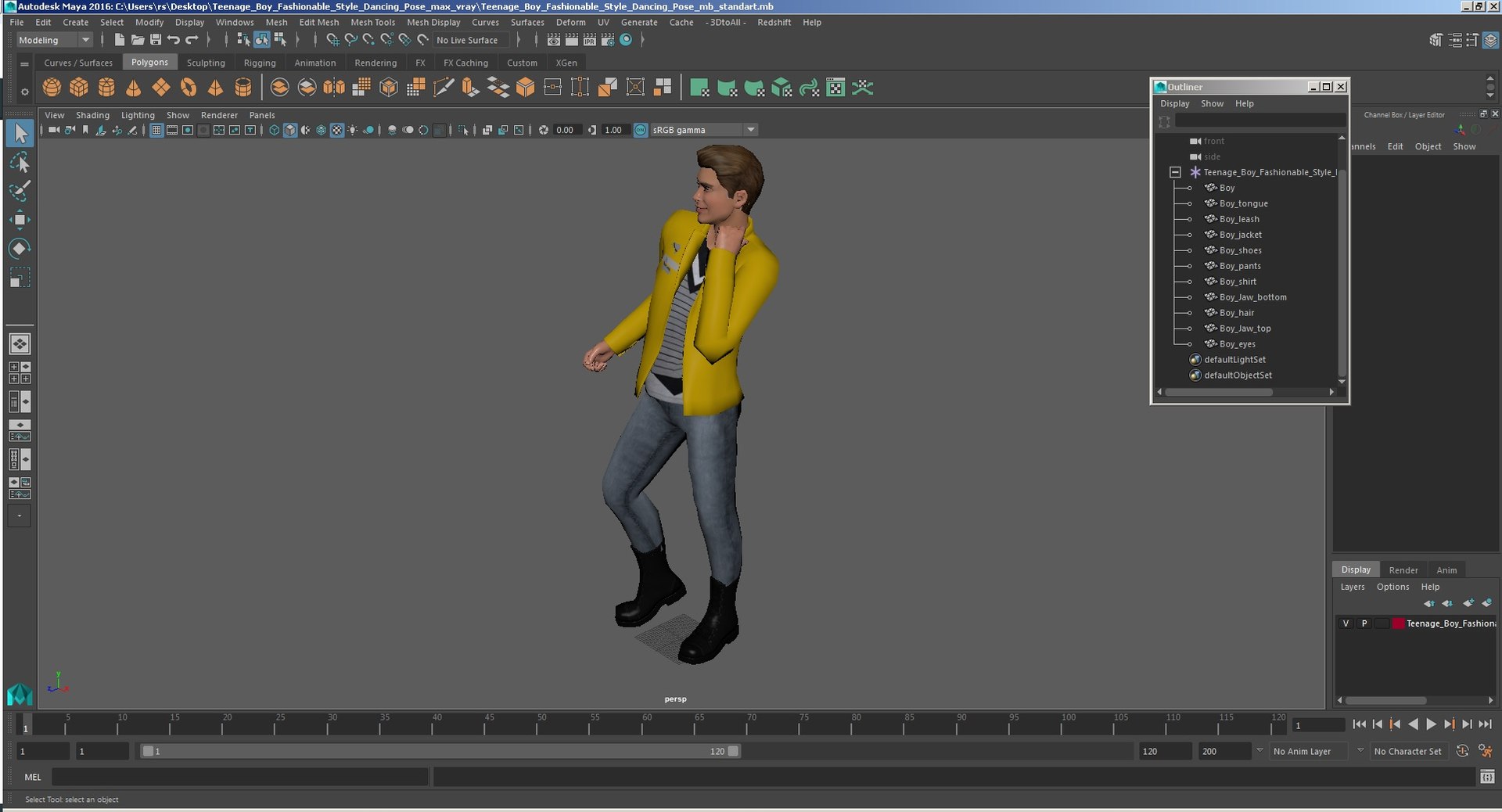This screenshot has height=812, width=1502.
Task: Toggle use all lights in viewport
Action: click(353, 130)
